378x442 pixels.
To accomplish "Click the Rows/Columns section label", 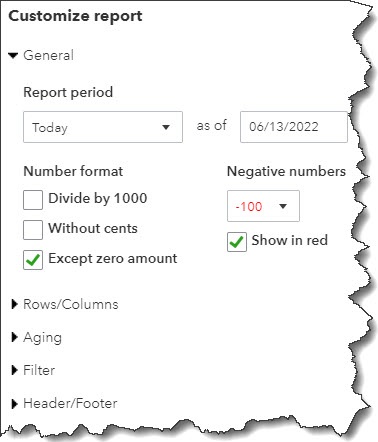I will pyautogui.click(x=71, y=304).
